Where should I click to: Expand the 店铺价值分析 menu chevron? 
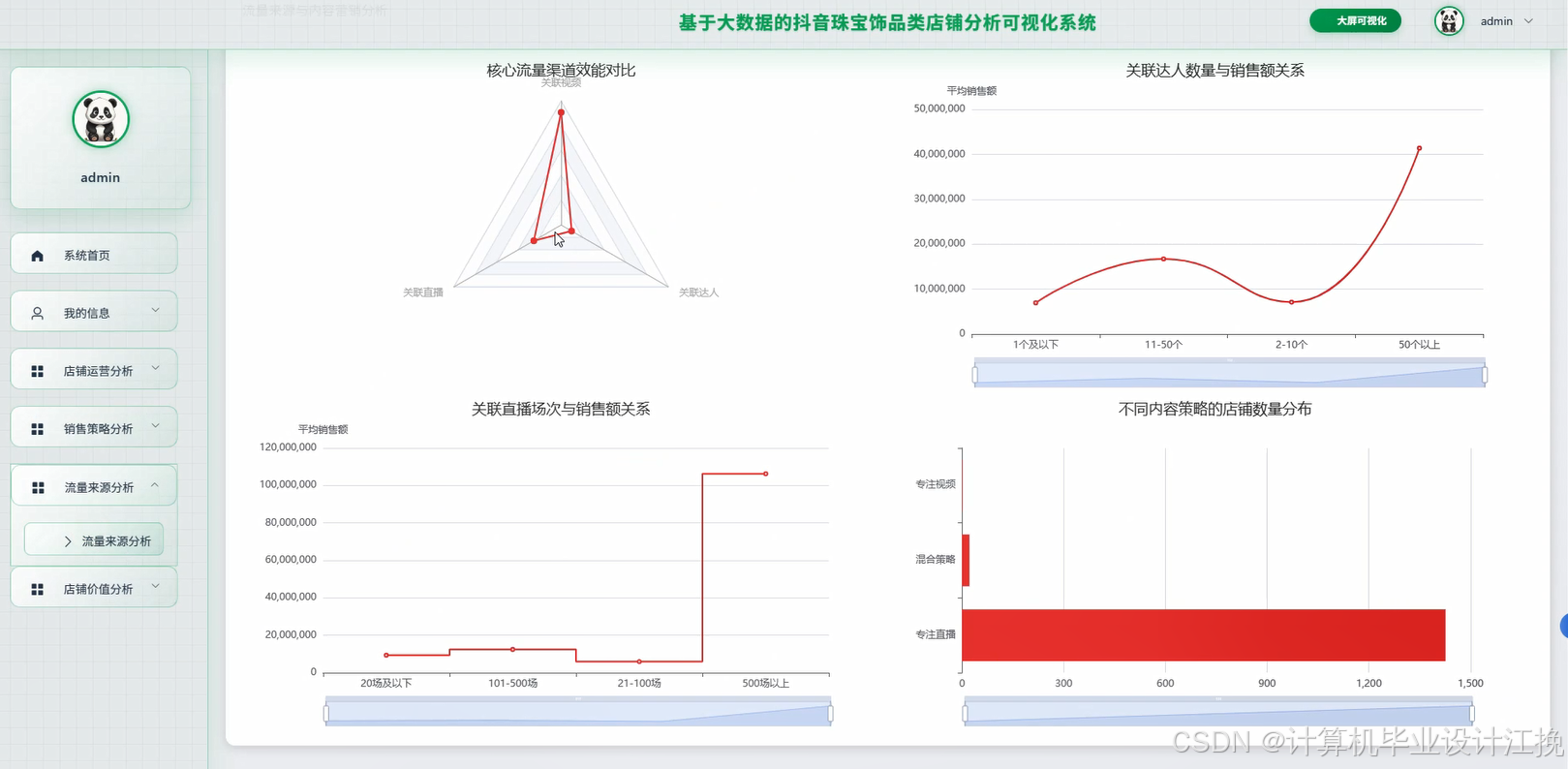155,586
